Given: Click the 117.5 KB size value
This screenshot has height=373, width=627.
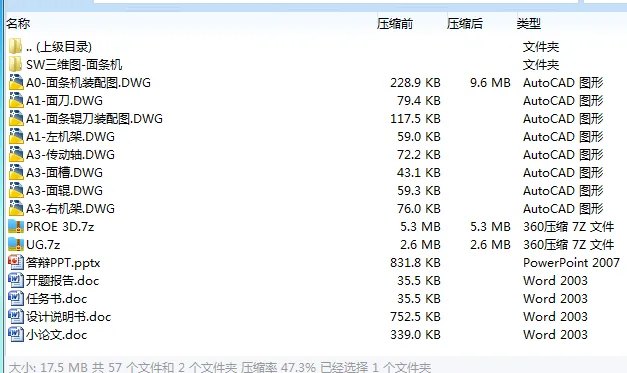Looking at the screenshot, I should pyautogui.click(x=415, y=119).
